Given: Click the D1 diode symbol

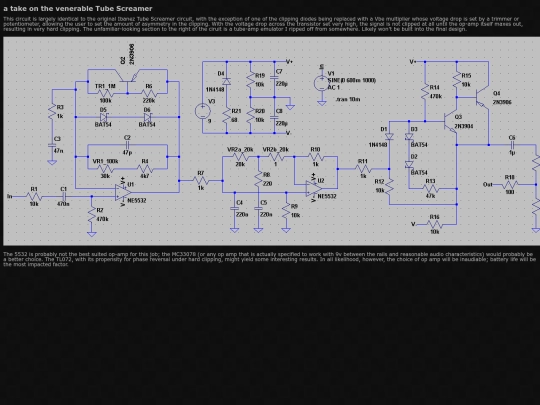Looking at the screenshot, I should click(x=389, y=137).
